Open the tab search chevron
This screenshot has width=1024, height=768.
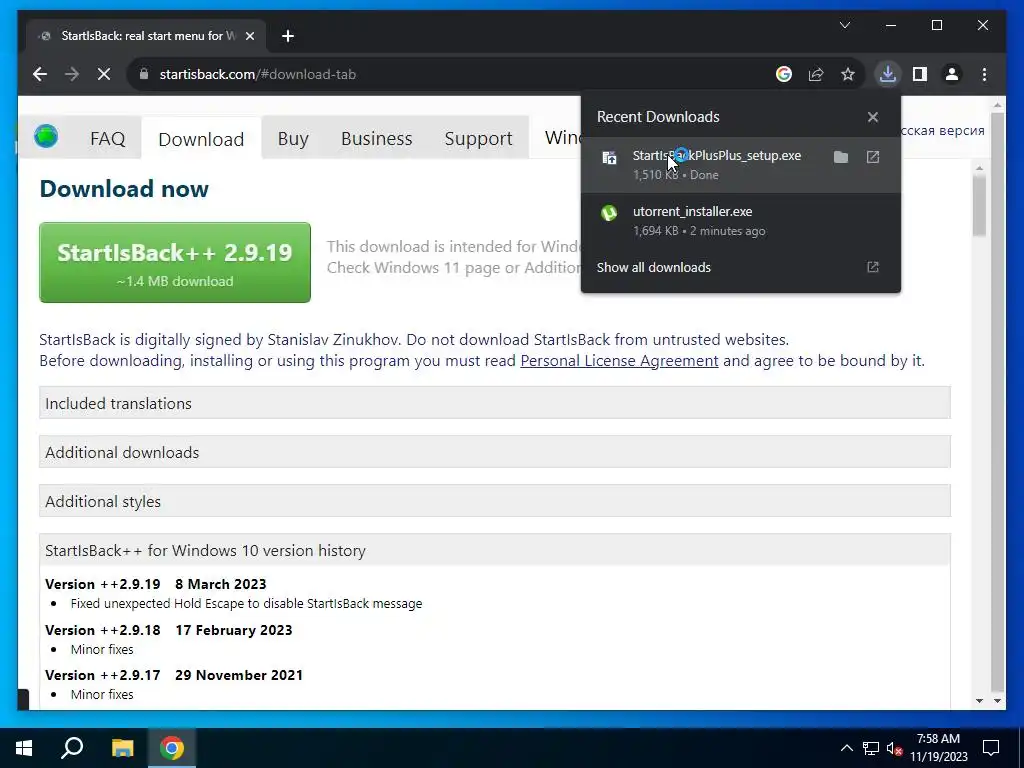pos(844,25)
